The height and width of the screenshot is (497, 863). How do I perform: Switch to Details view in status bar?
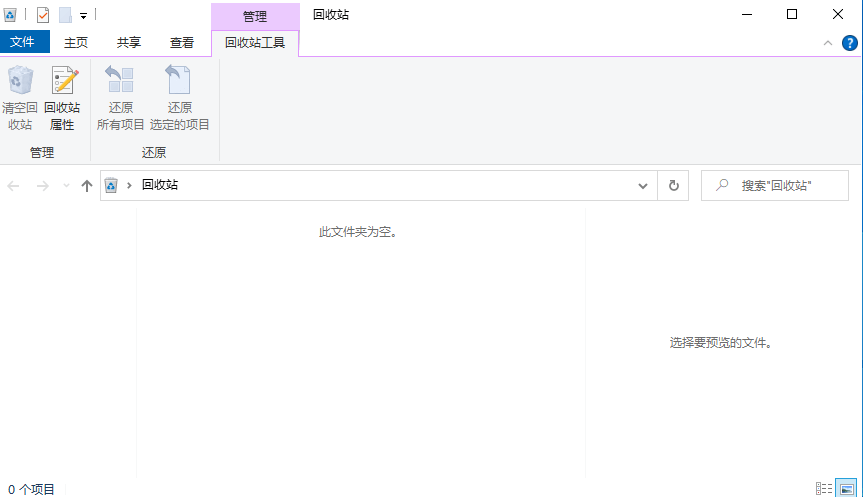click(824, 488)
